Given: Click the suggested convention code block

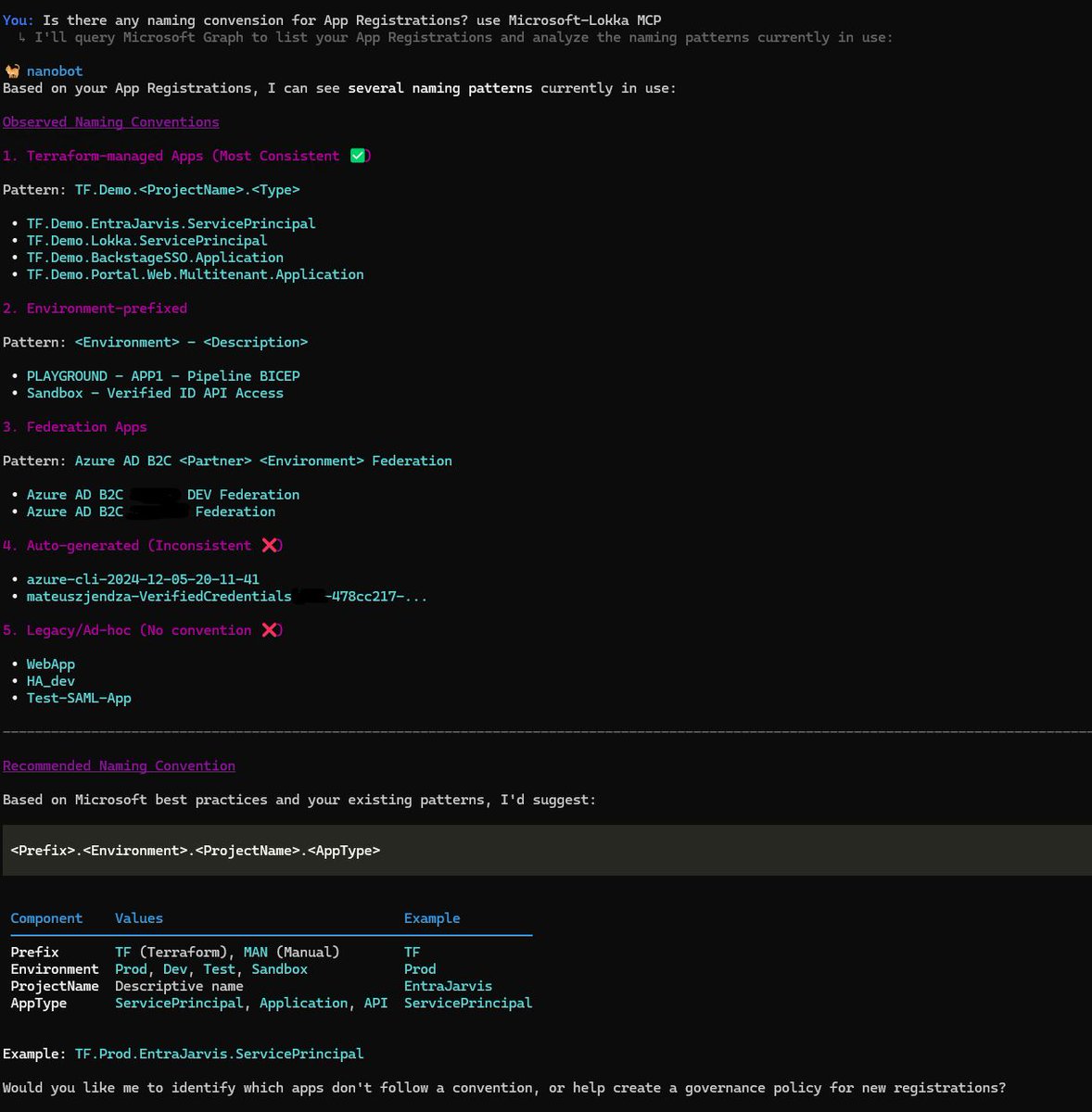Looking at the screenshot, I should (x=547, y=851).
